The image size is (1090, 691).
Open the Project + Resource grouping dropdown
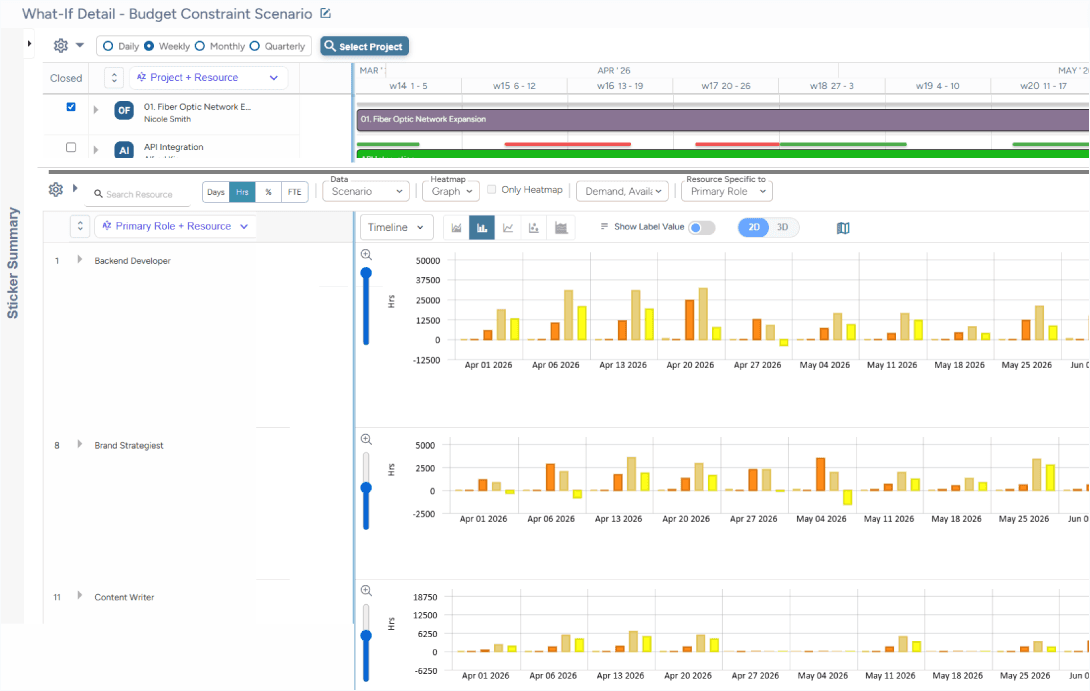(x=207, y=78)
